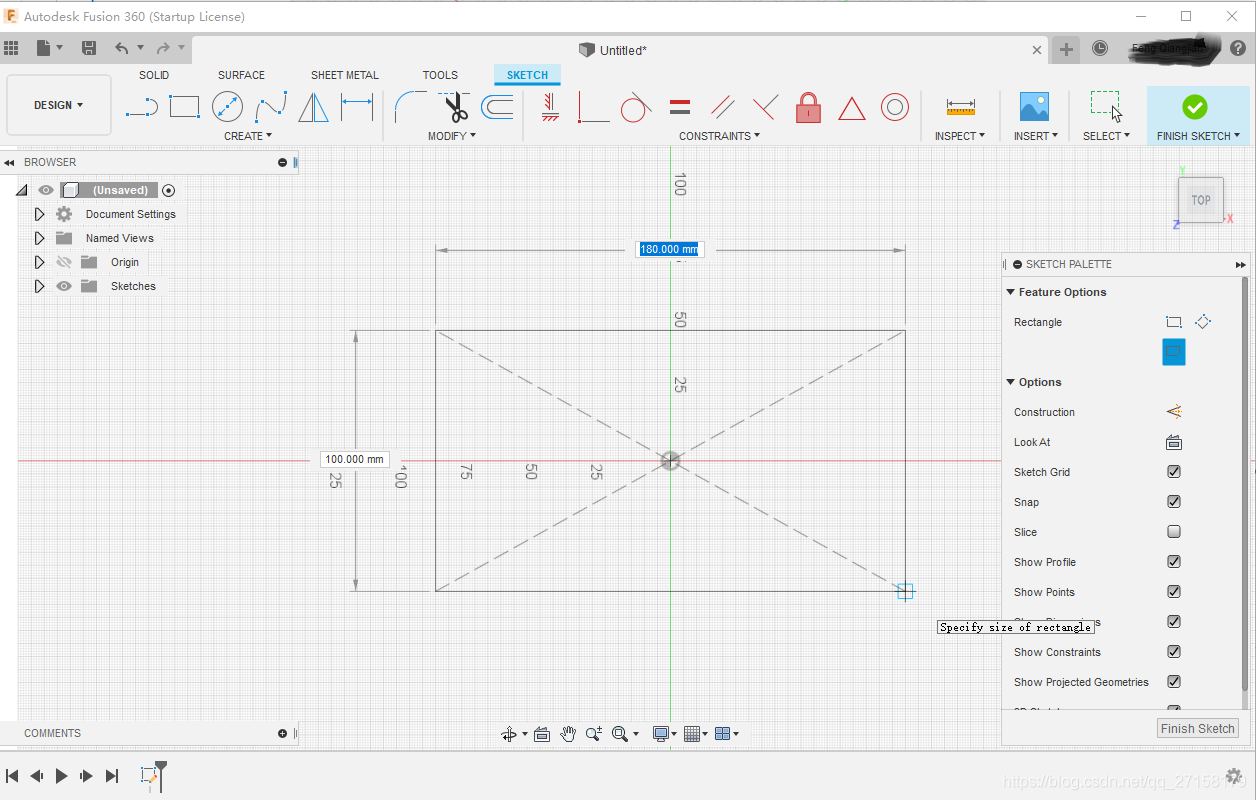Click the Insert image icon
This screenshot has height=800, width=1256.
tap(1033, 107)
